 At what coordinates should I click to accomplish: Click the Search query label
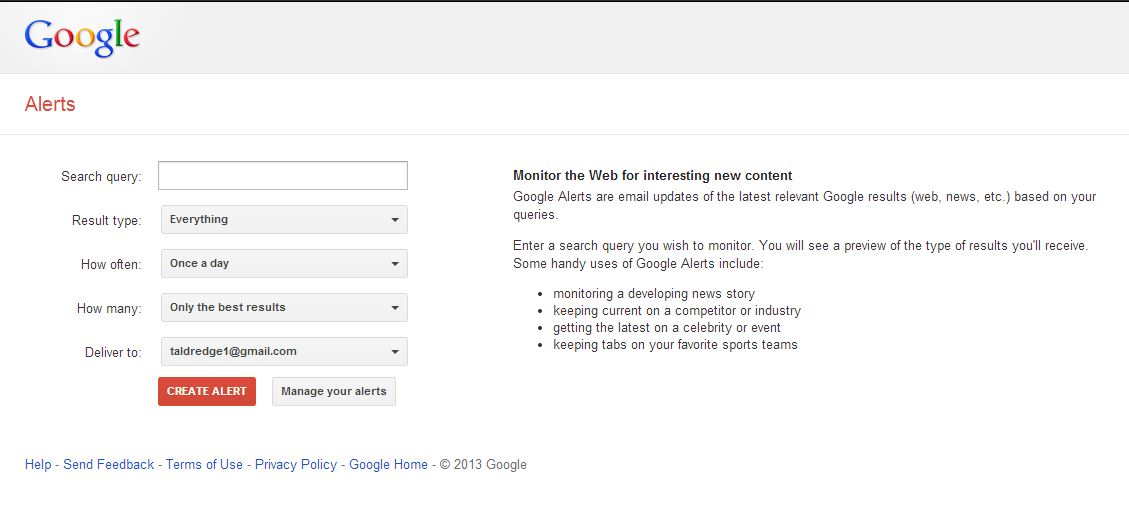101,176
